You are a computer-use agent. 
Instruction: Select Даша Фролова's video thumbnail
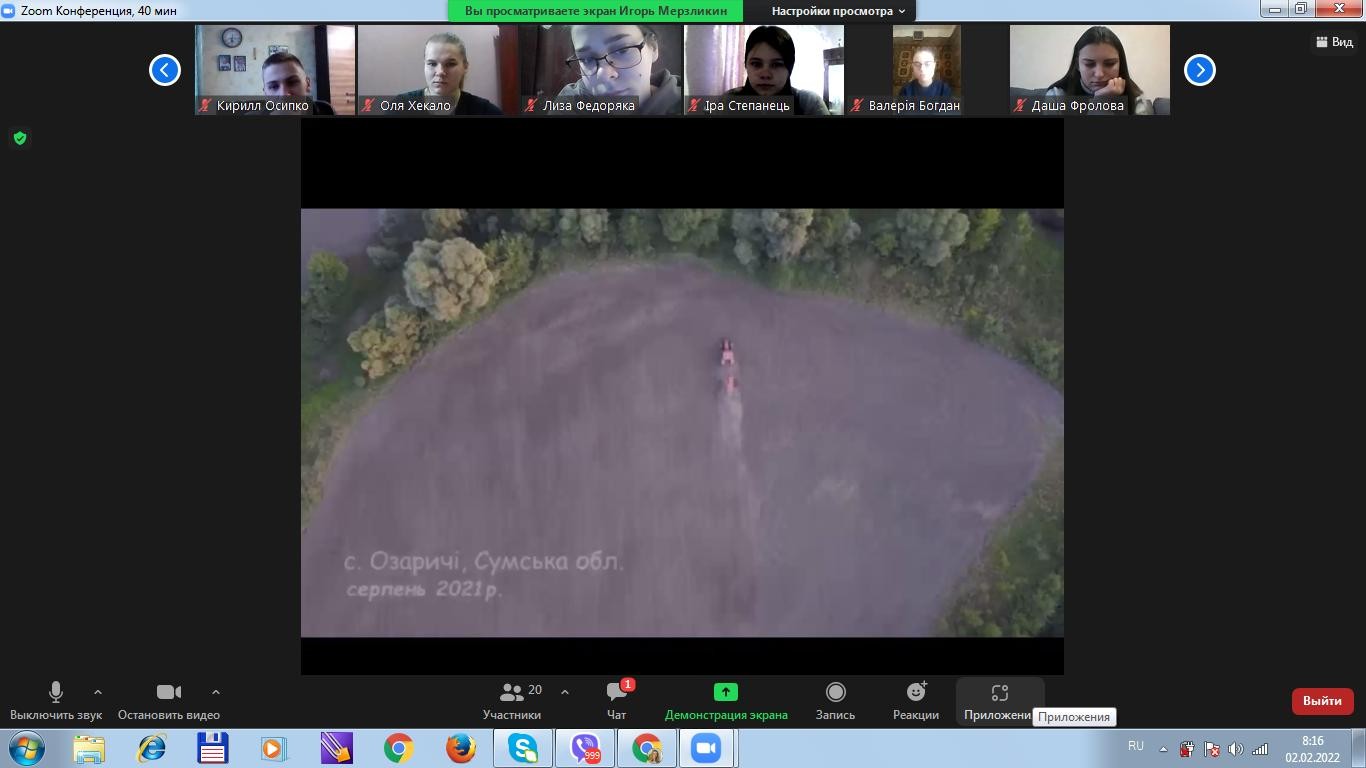pyautogui.click(x=1090, y=70)
